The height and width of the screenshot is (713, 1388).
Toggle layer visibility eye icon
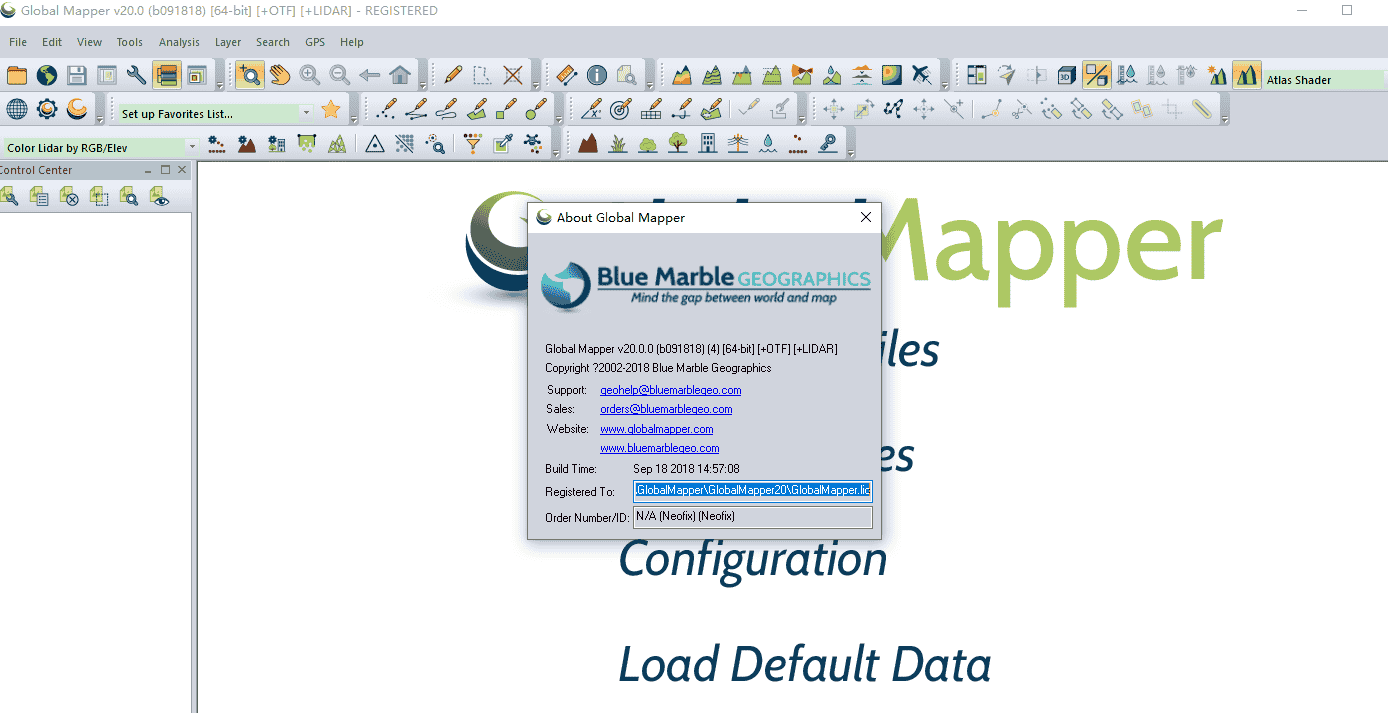pos(159,197)
